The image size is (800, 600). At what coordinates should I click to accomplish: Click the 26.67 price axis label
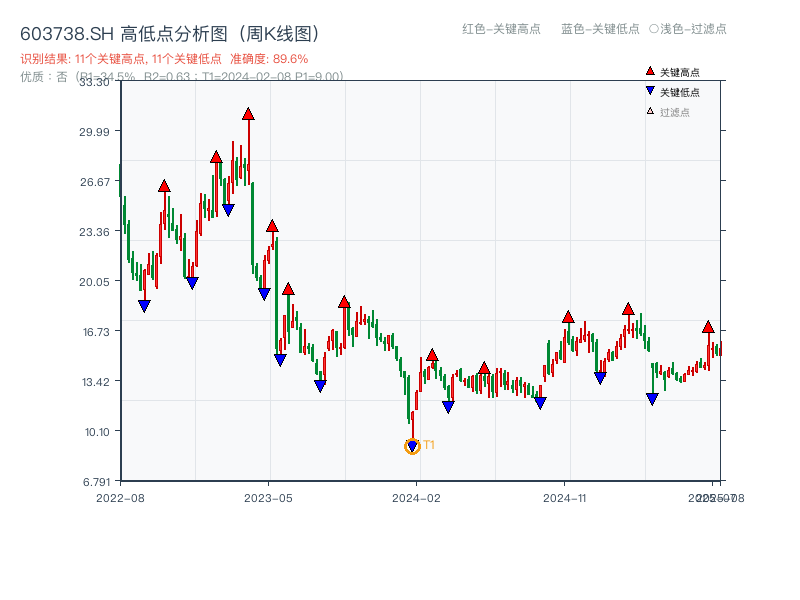coord(95,182)
